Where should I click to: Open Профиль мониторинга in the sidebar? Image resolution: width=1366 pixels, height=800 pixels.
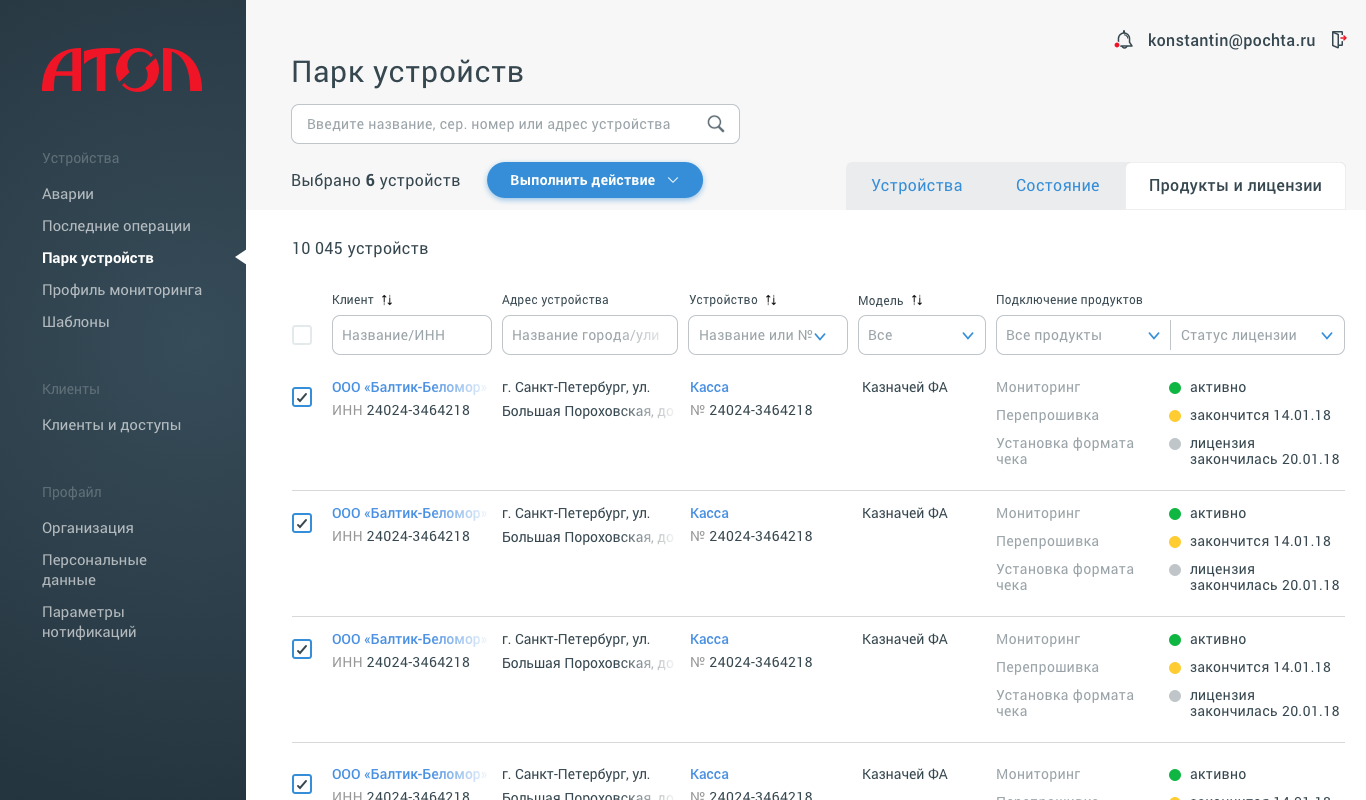[122, 290]
